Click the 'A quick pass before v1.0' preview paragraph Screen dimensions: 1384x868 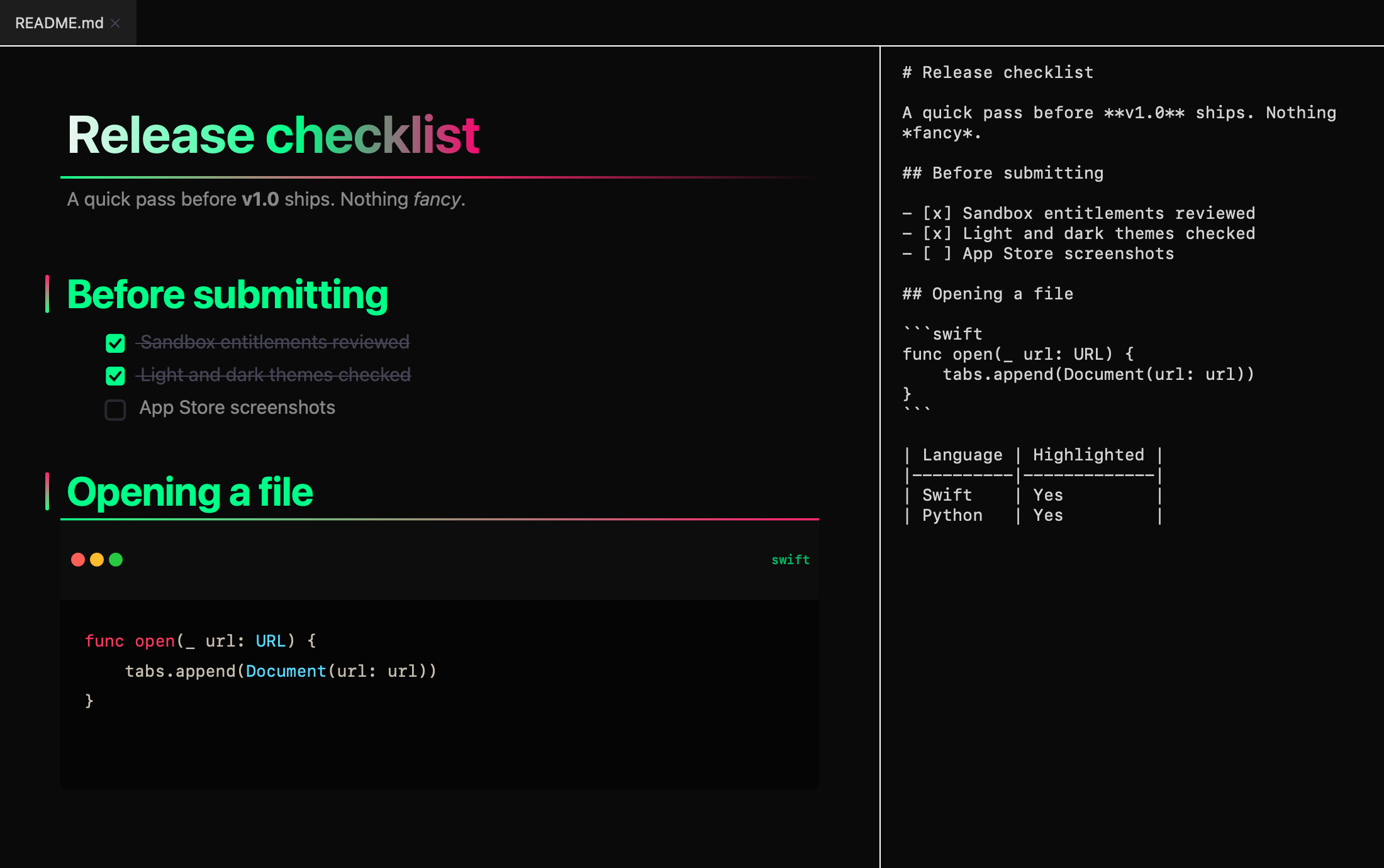point(266,199)
